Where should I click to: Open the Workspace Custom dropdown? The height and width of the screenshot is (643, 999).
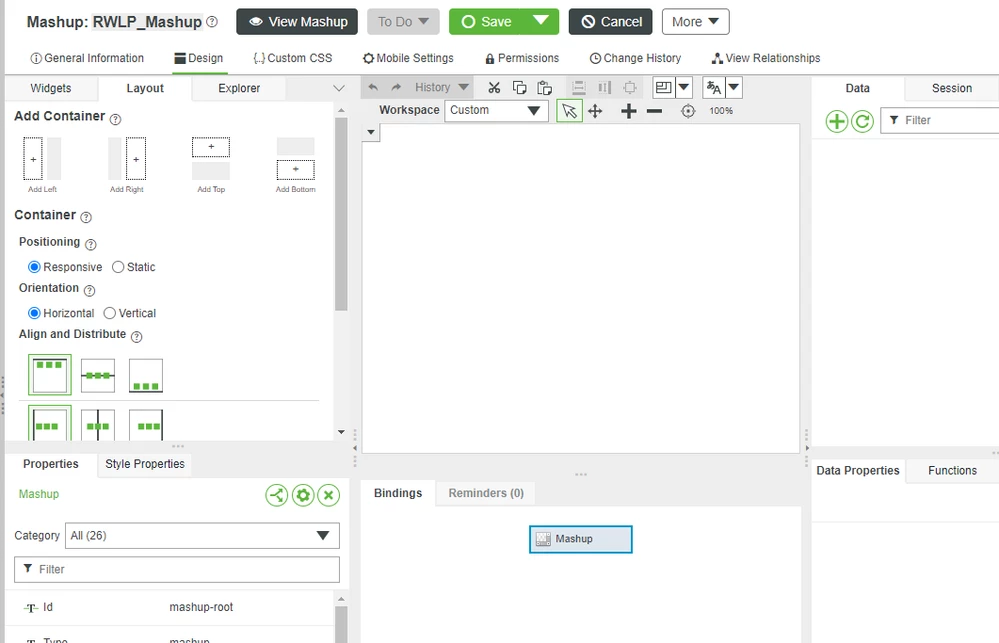[496, 110]
